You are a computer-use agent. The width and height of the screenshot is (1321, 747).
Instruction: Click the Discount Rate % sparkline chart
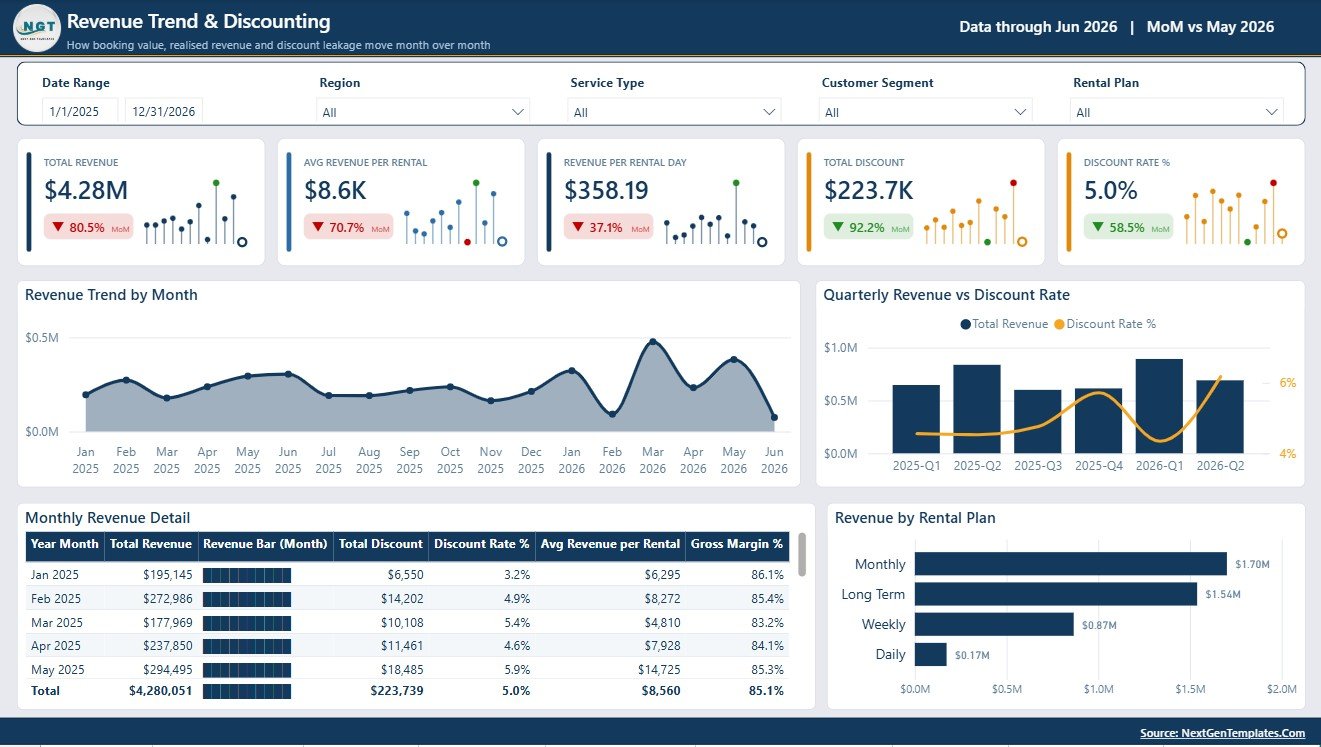[1236, 213]
